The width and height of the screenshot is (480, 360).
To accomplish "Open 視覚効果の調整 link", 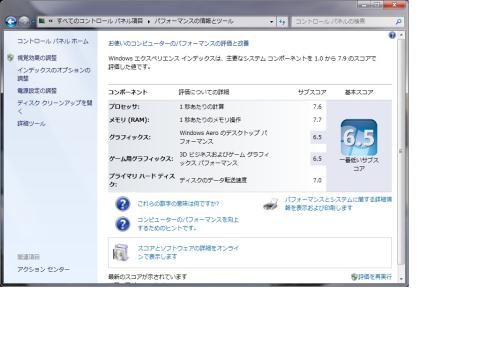I will coord(37,58).
